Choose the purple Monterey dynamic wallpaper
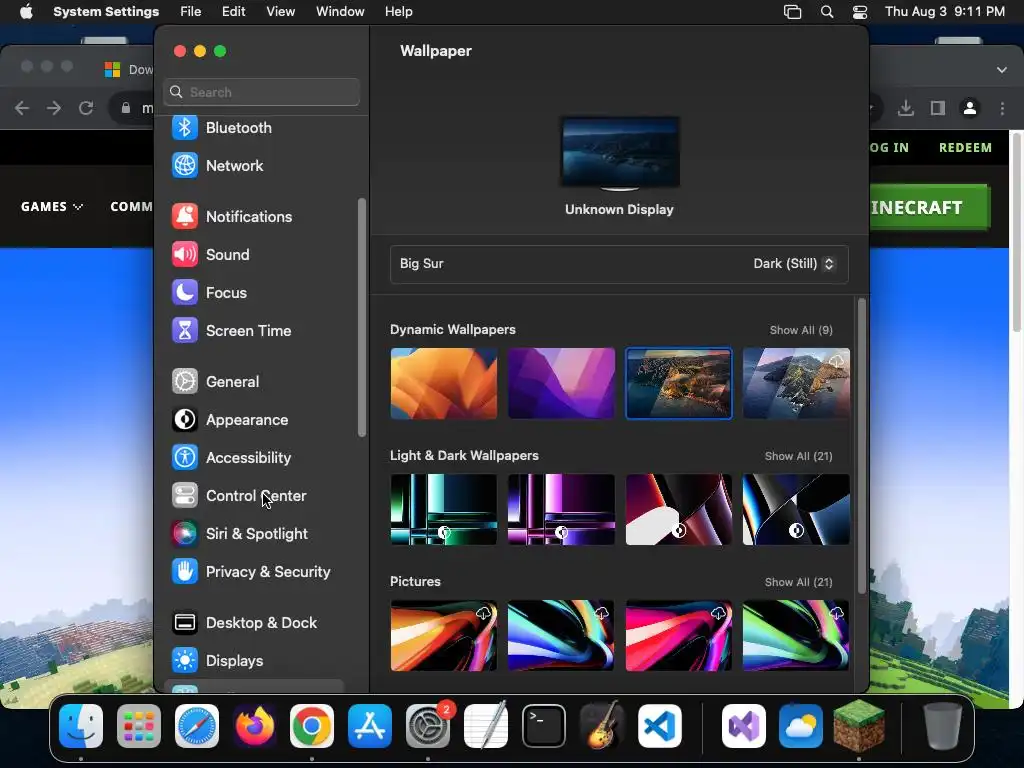 [x=561, y=383]
